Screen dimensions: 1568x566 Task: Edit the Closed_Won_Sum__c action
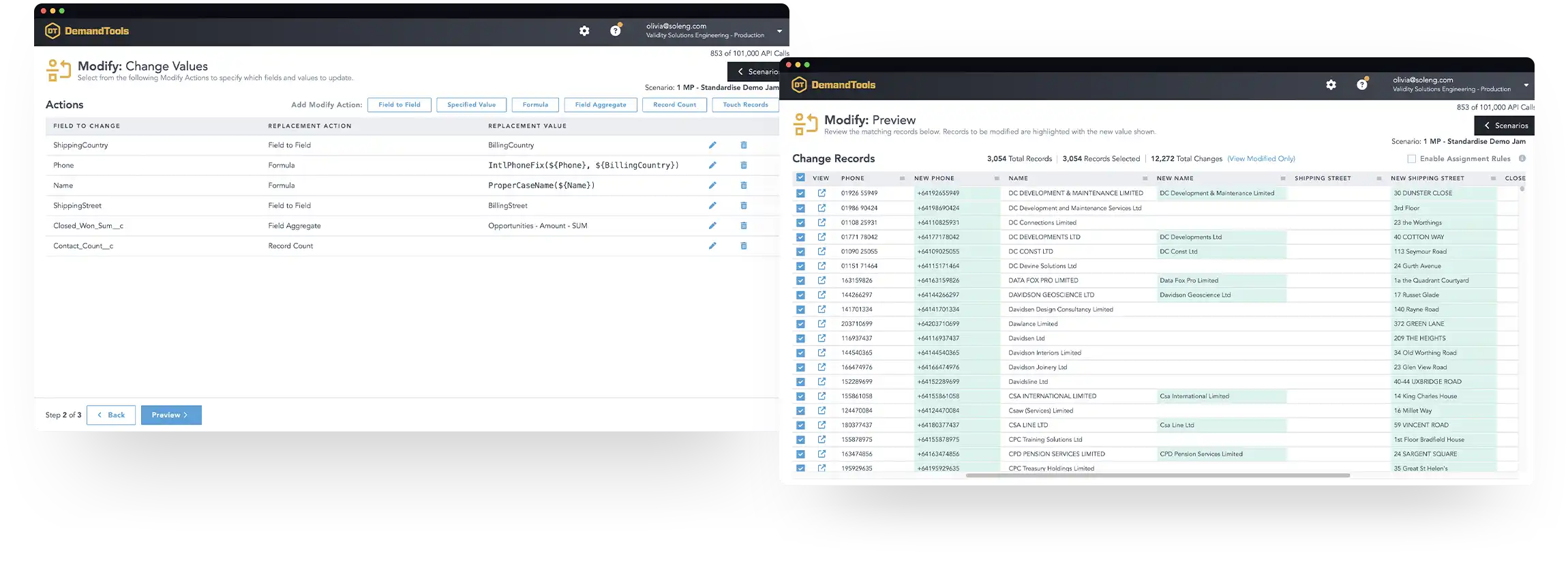pyautogui.click(x=712, y=226)
